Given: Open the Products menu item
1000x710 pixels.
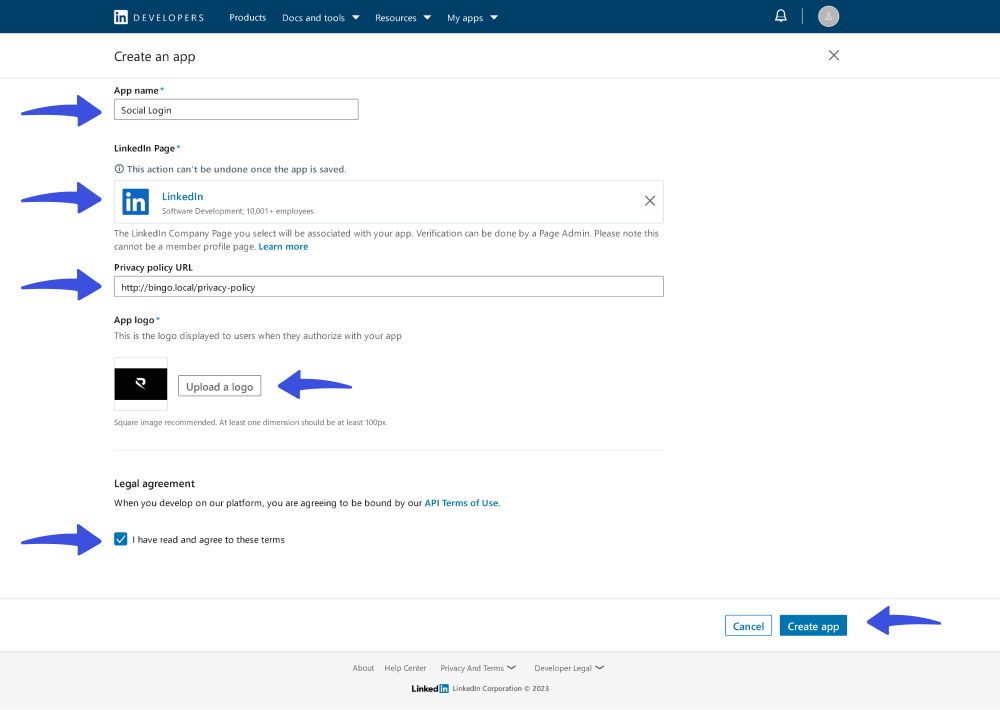Looking at the screenshot, I should [247, 17].
